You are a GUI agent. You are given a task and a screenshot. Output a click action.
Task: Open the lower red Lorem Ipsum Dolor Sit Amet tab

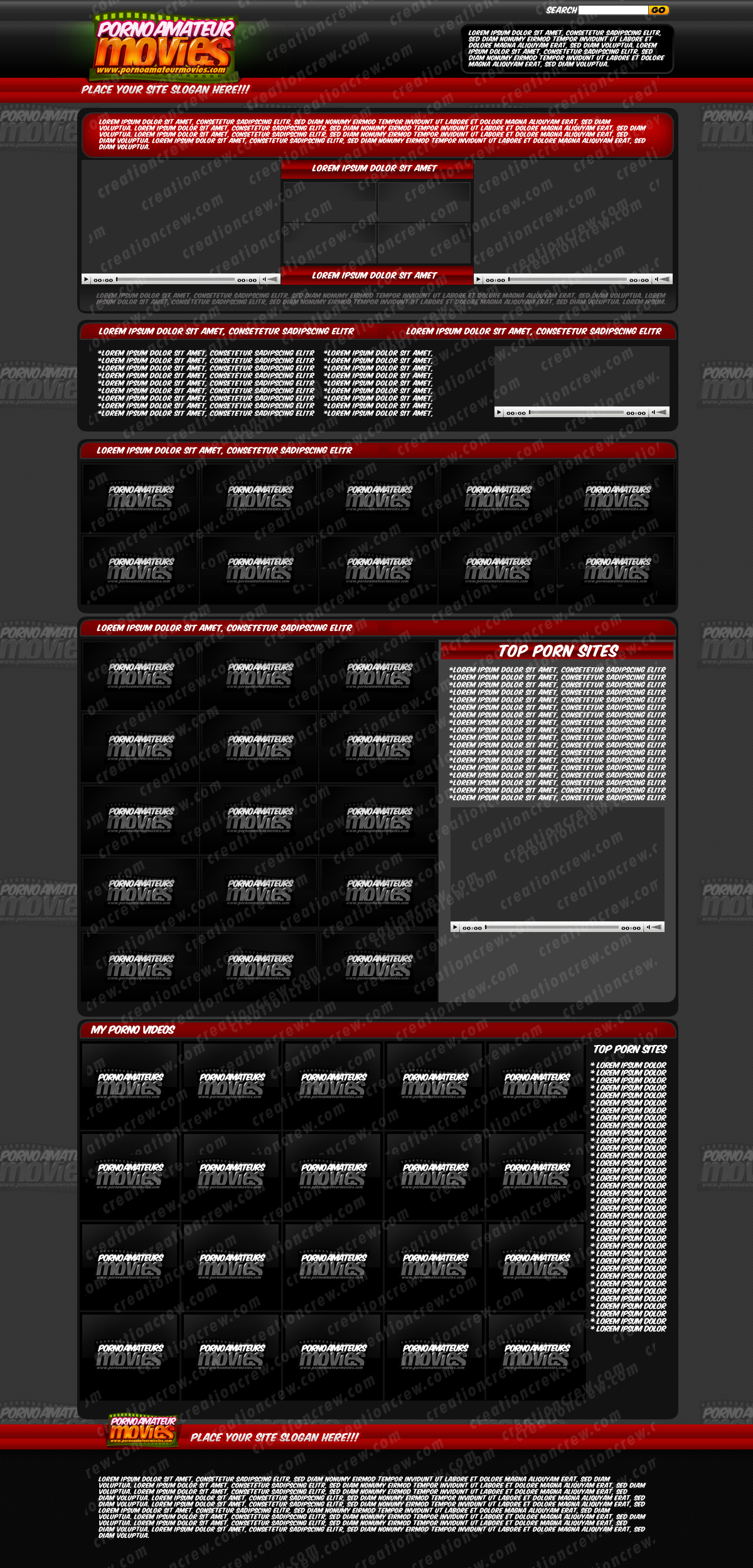(x=376, y=275)
